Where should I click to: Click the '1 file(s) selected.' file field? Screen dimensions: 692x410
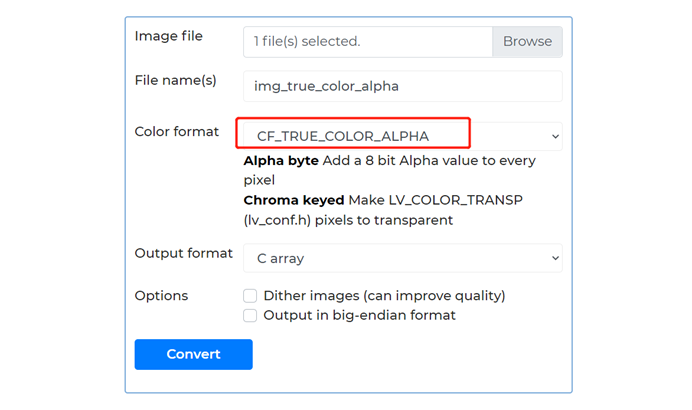pos(367,42)
